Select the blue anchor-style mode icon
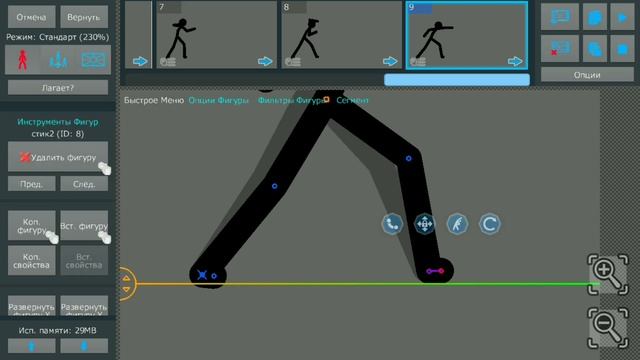Screen dimensions: 640x360 (x=58, y=60)
